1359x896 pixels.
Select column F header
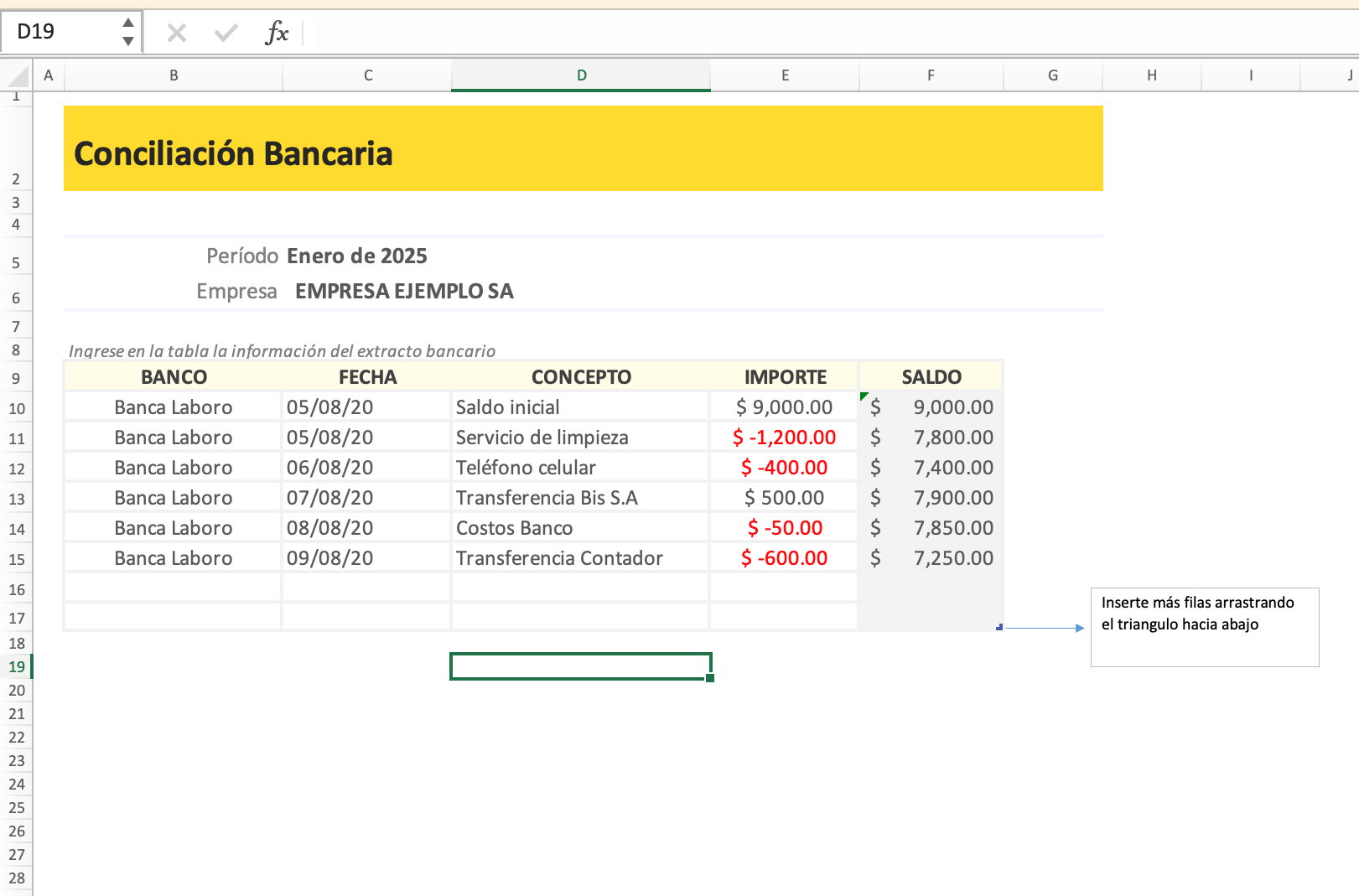931,75
